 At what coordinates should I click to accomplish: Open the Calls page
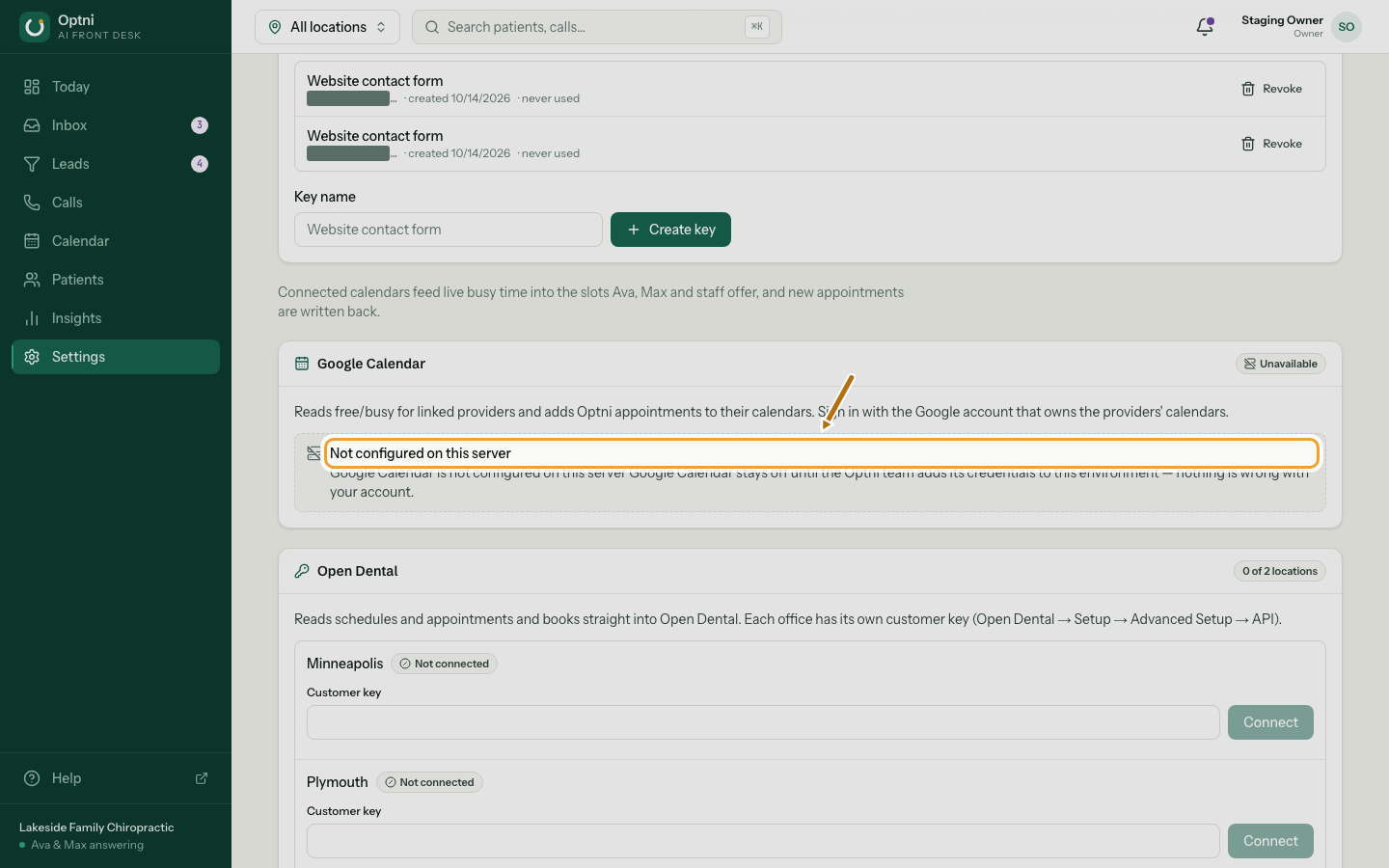pos(116,203)
